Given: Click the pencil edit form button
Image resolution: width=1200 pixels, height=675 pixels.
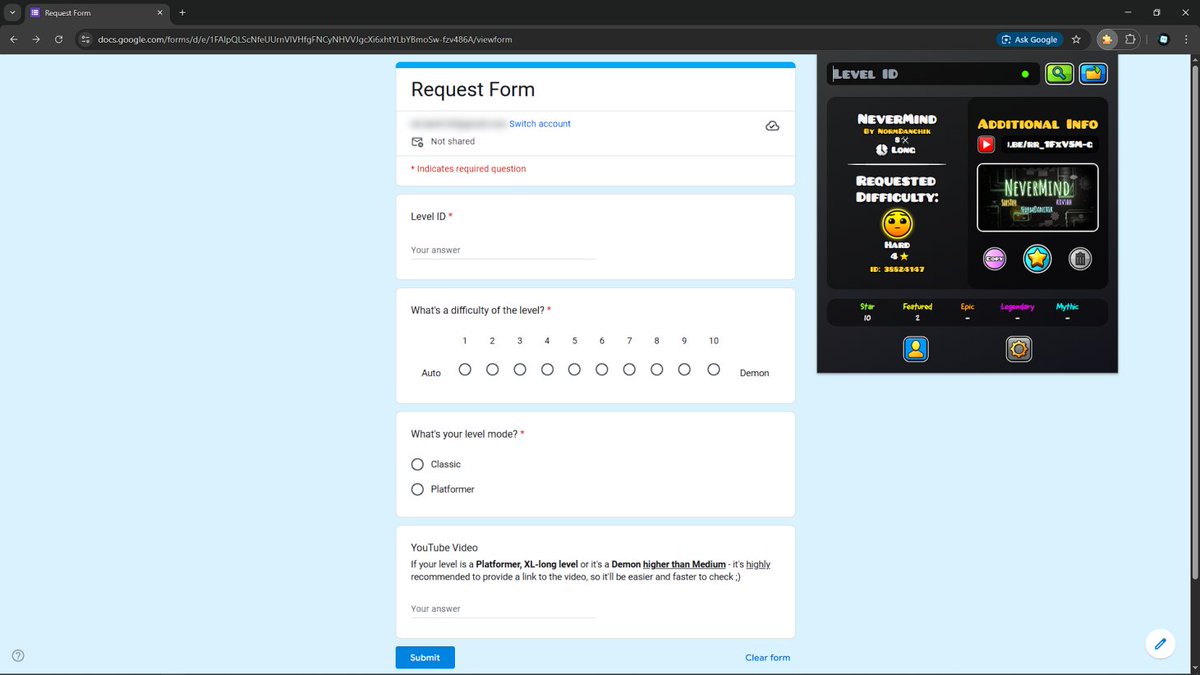Looking at the screenshot, I should [1160, 643].
